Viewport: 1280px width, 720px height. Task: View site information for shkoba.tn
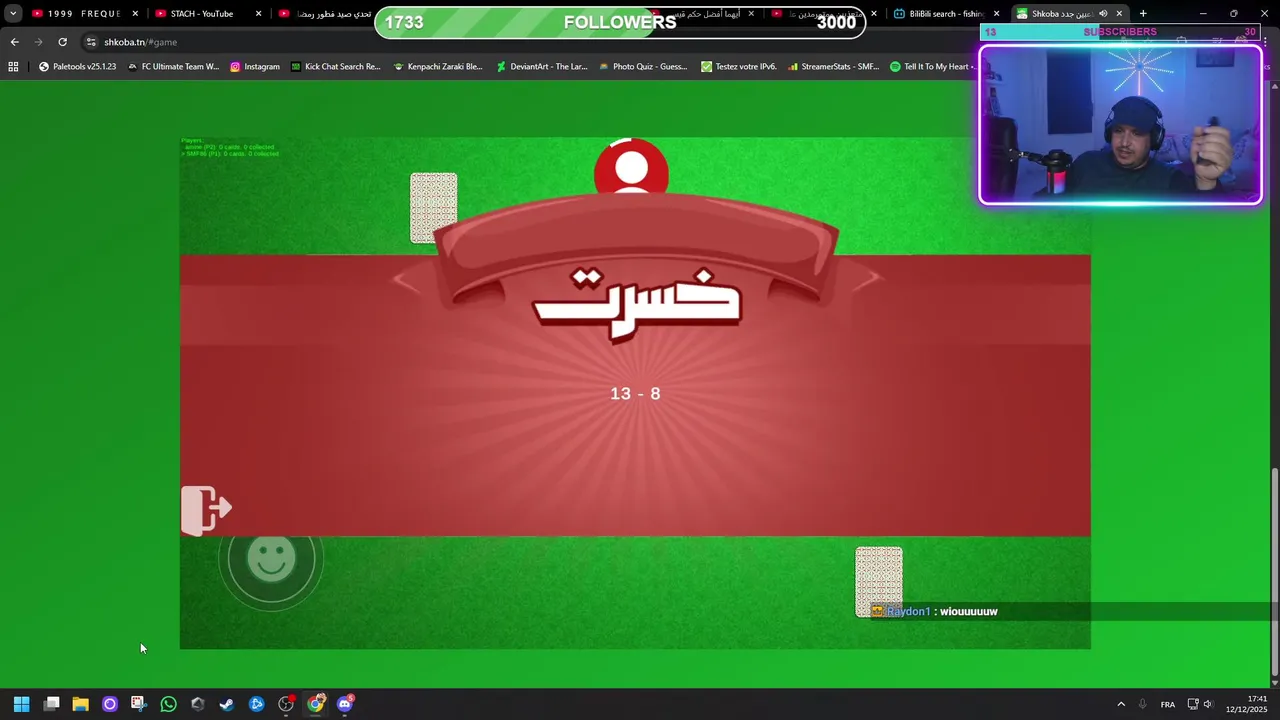coord(91,42)
